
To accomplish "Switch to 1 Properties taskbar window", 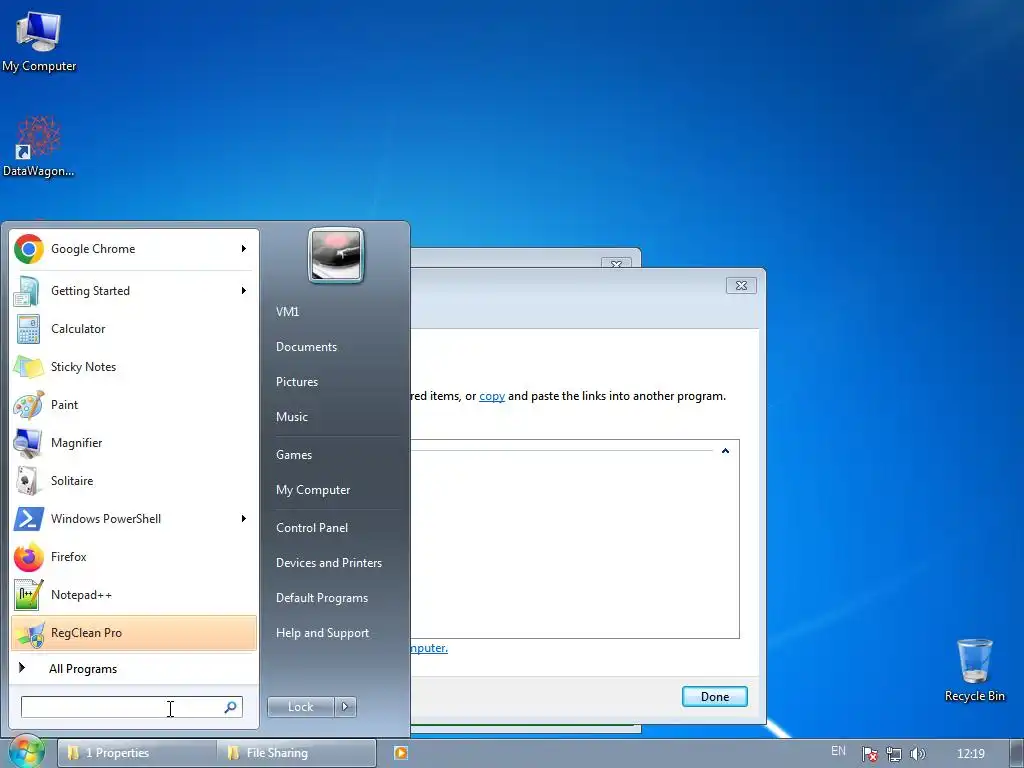I will point(137,753).
